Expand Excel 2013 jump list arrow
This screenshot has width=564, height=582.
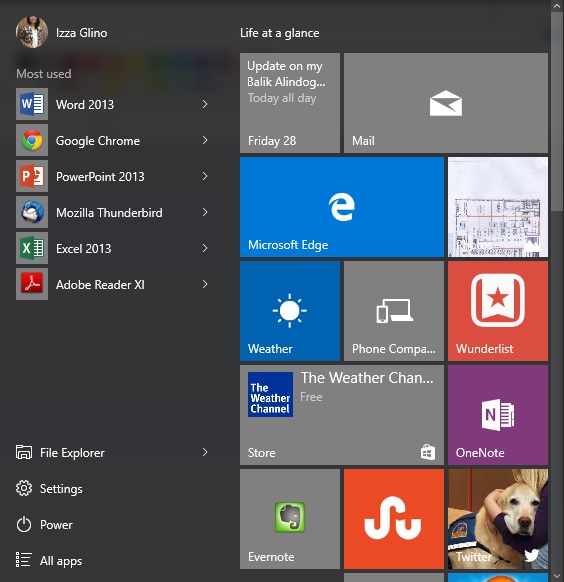point(205,248)
